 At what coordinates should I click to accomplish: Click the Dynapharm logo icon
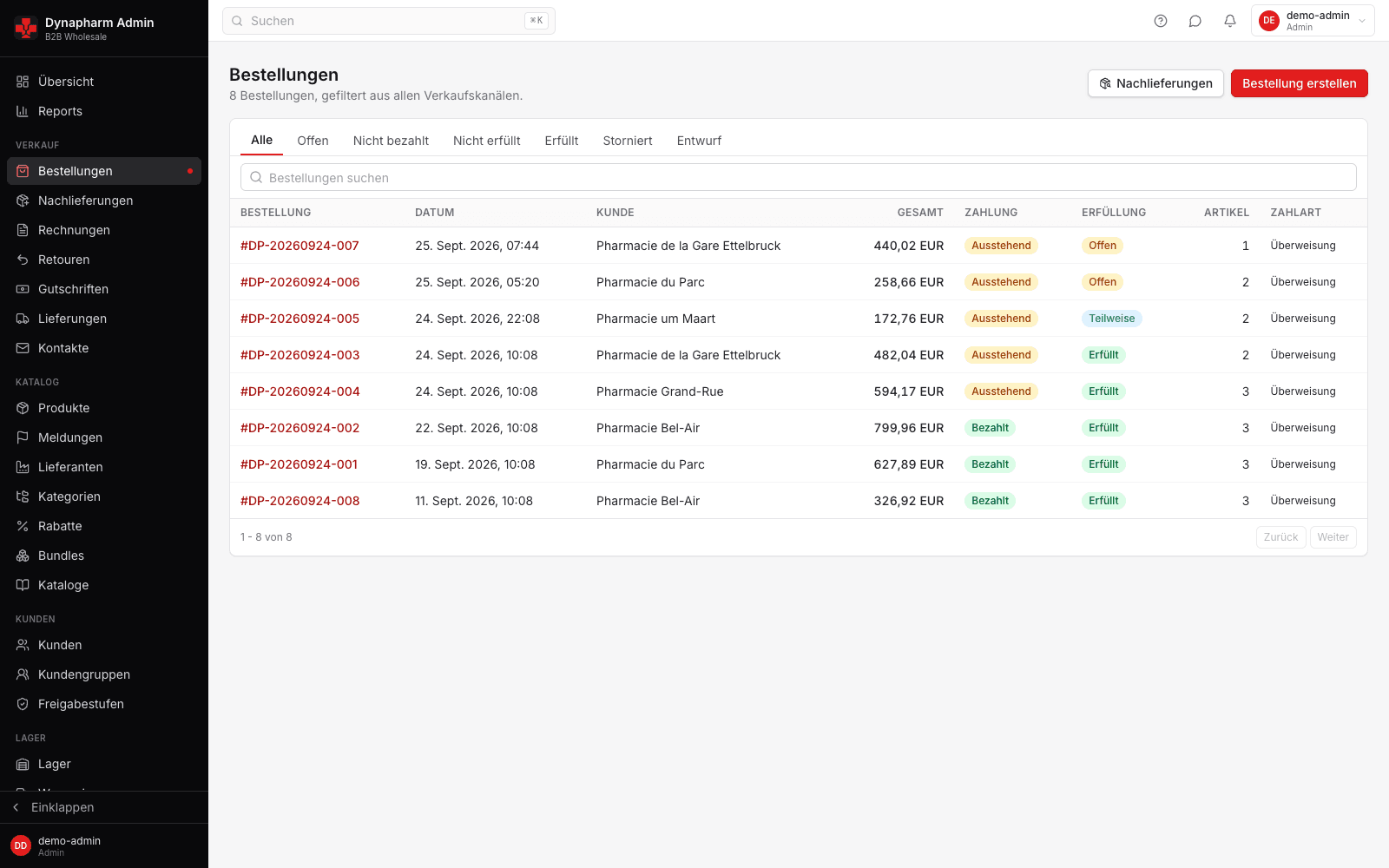(26, 29)
